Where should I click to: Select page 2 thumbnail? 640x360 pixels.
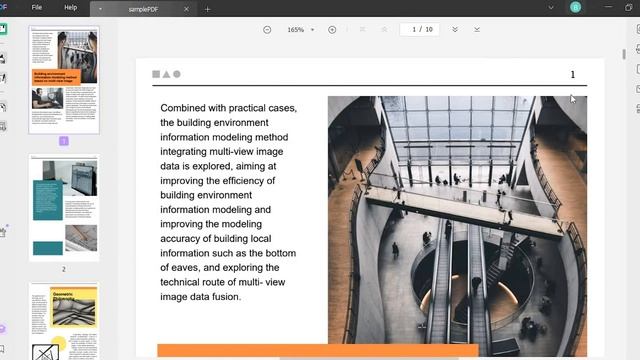pyautogui.click(x=64, y=208)
